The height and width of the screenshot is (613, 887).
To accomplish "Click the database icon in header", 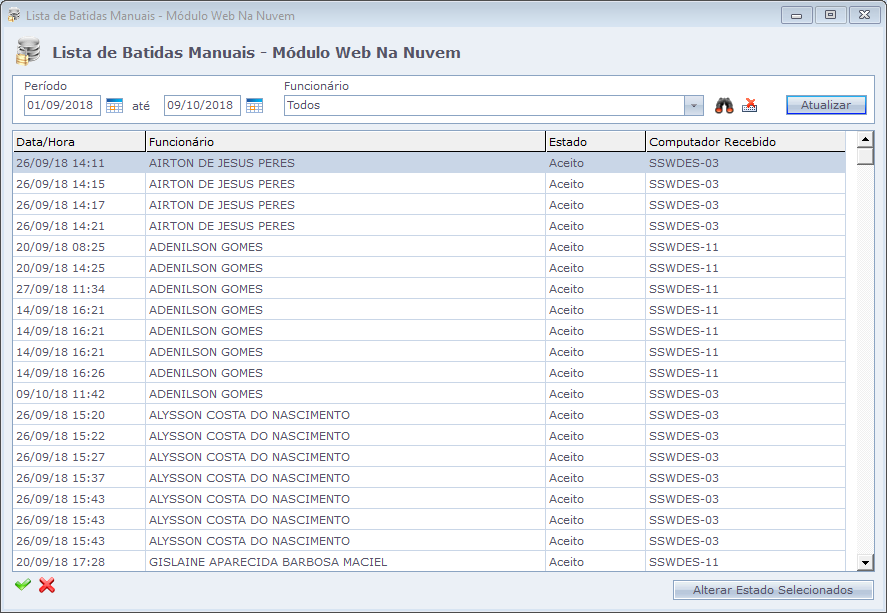I will tap(29, 52).
